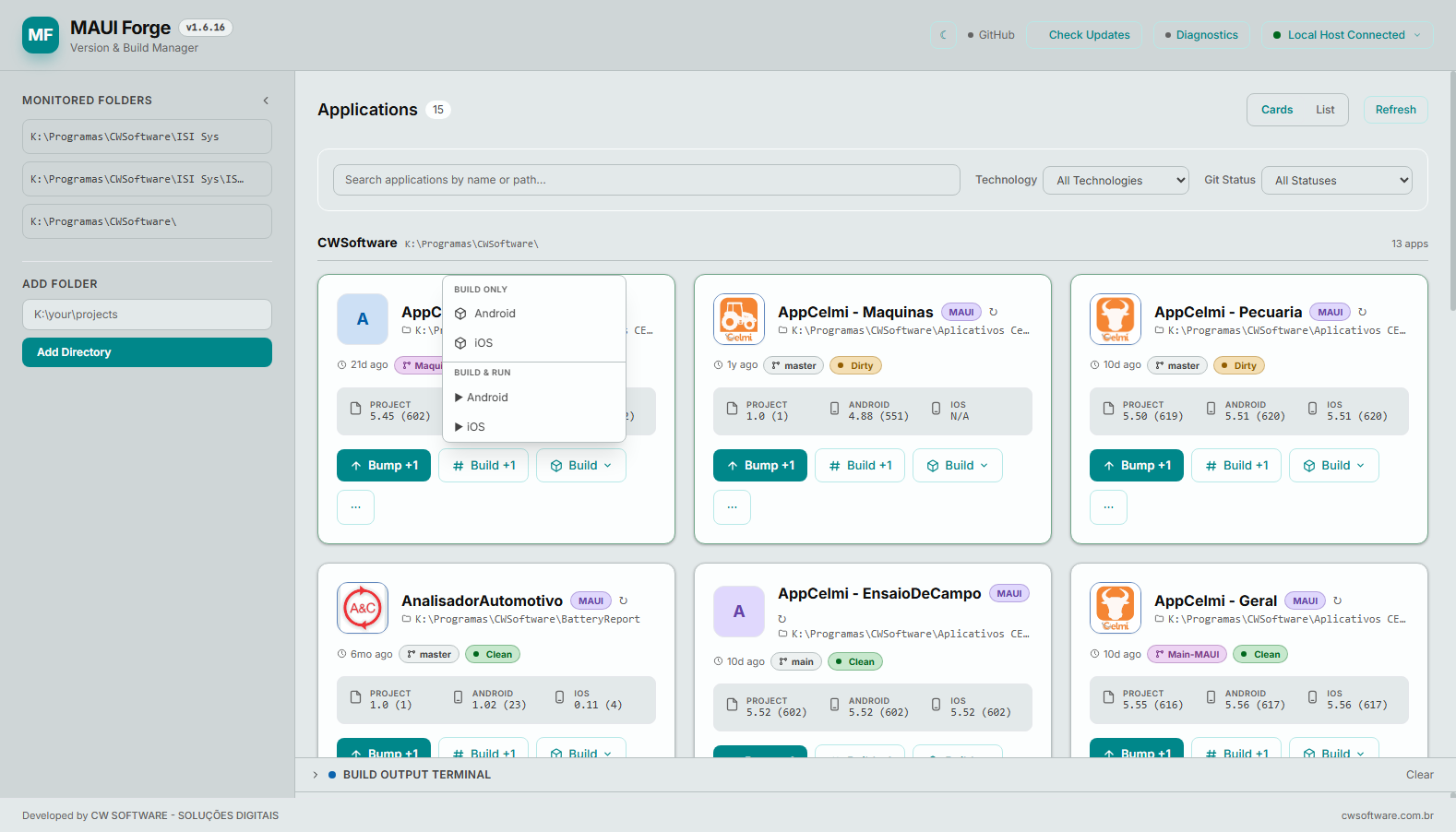
Task: Reload AppCelmi - EnsaioDeCampo with refresh icon
Action: coord(782,619)
